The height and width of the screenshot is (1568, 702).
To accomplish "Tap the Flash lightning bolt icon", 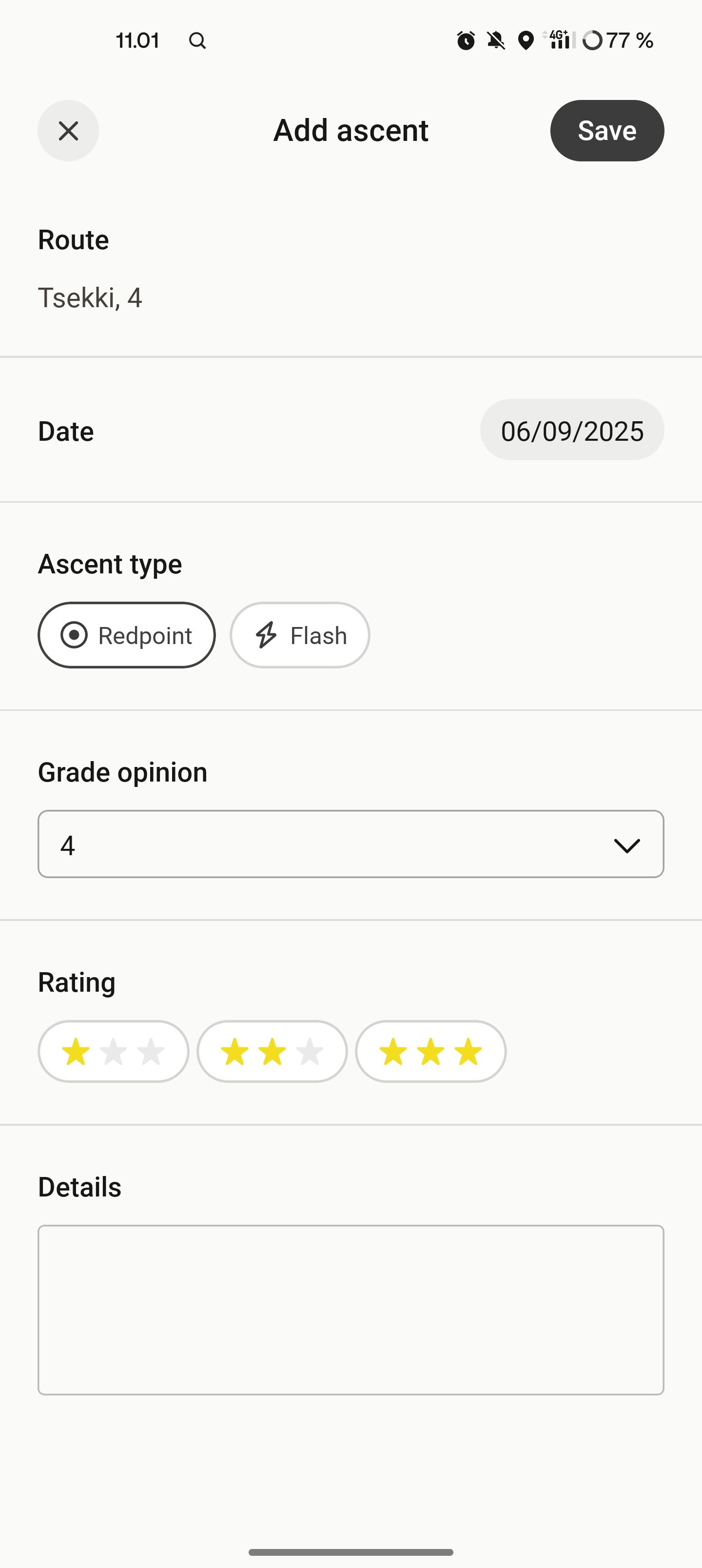I will coord(266,635).
